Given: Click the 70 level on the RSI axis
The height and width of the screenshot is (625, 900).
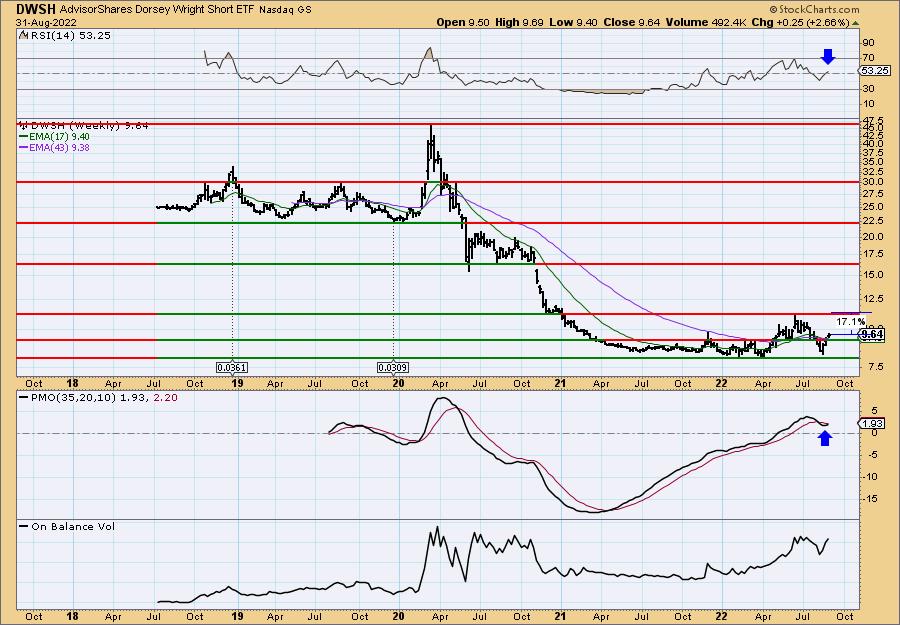Looking at the screenshot, I should [869, 58].
